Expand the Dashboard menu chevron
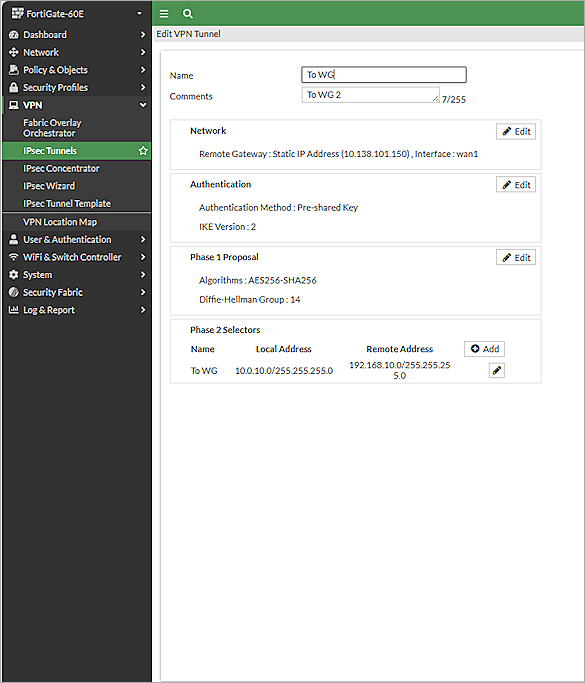The width and height of the screenshot is (585, 683). (x=142, y=34)
